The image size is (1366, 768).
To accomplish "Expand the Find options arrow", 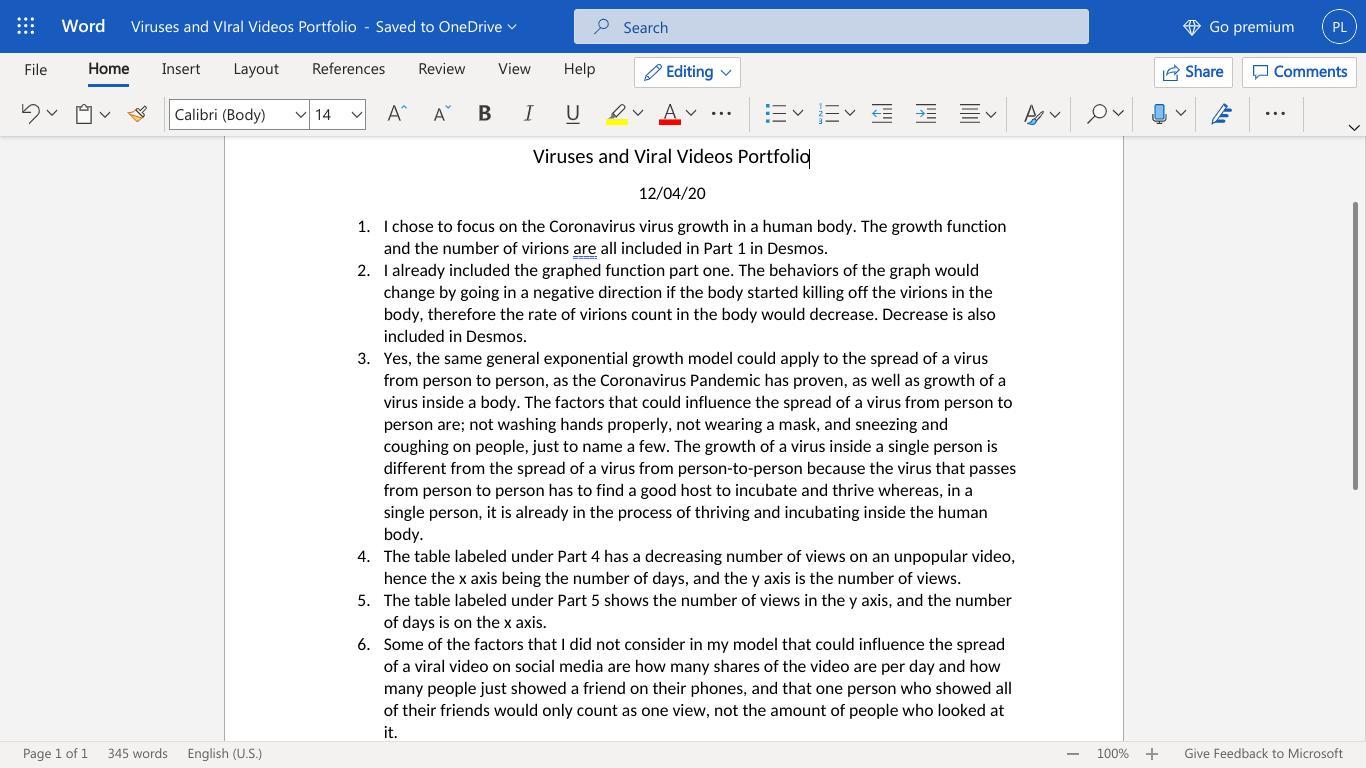I will (x=1118, y=114).
